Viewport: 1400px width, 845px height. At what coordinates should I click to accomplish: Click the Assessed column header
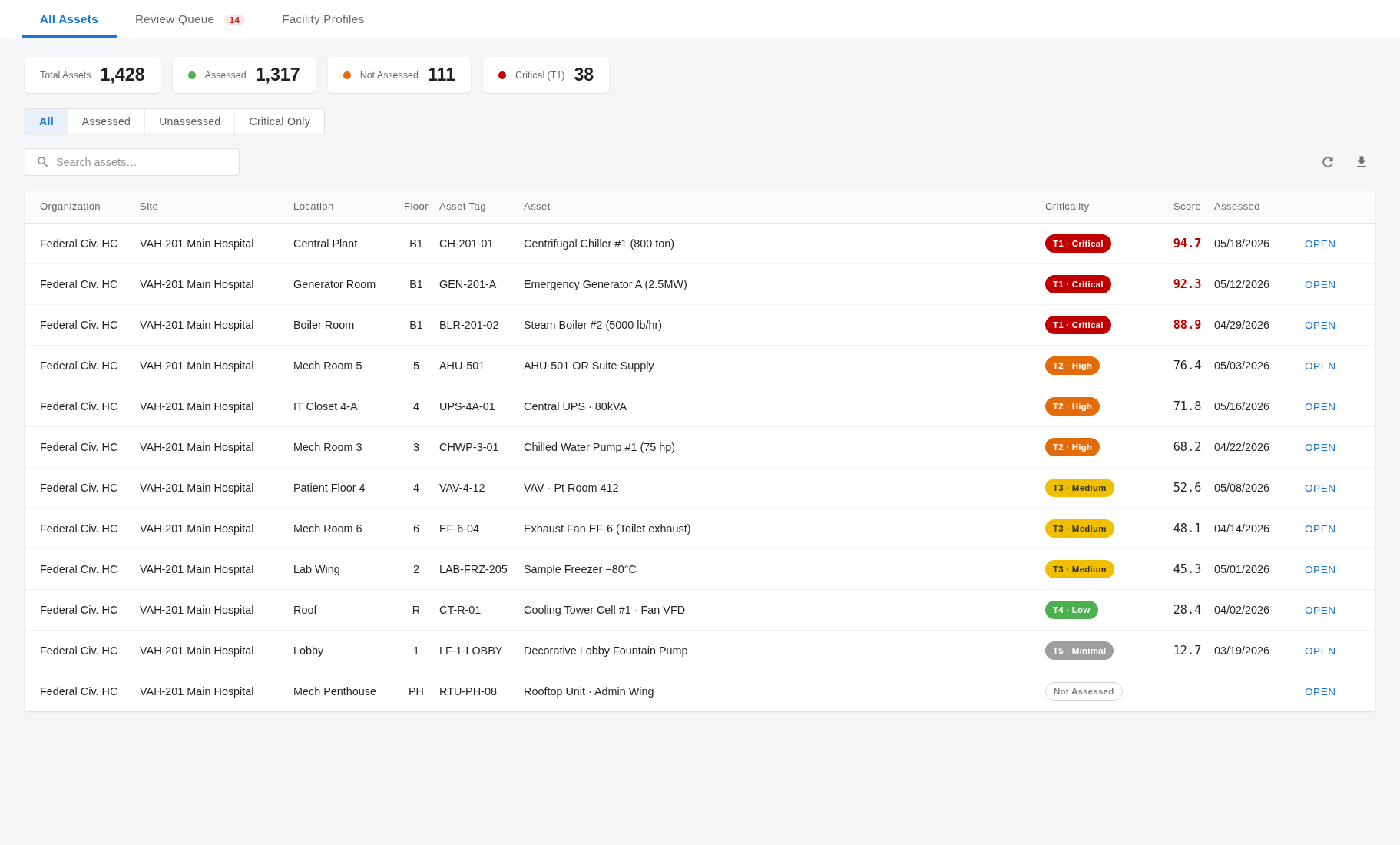[x=1237, y=207]
